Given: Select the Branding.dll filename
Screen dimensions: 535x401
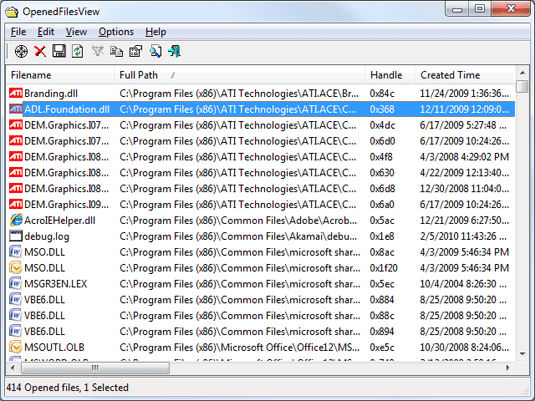Looking at the screenshot, I should (51, 94).
